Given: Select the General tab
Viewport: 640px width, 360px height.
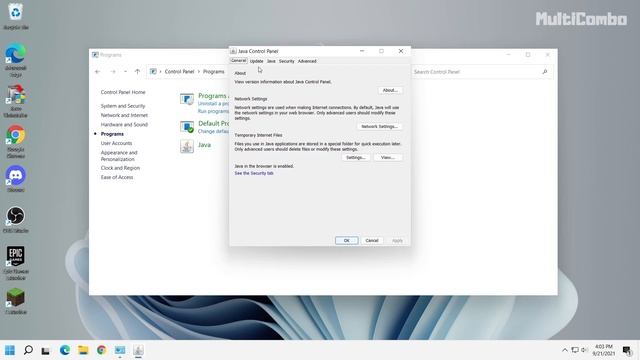Looking at the screenshot, I should coord(238,61).
